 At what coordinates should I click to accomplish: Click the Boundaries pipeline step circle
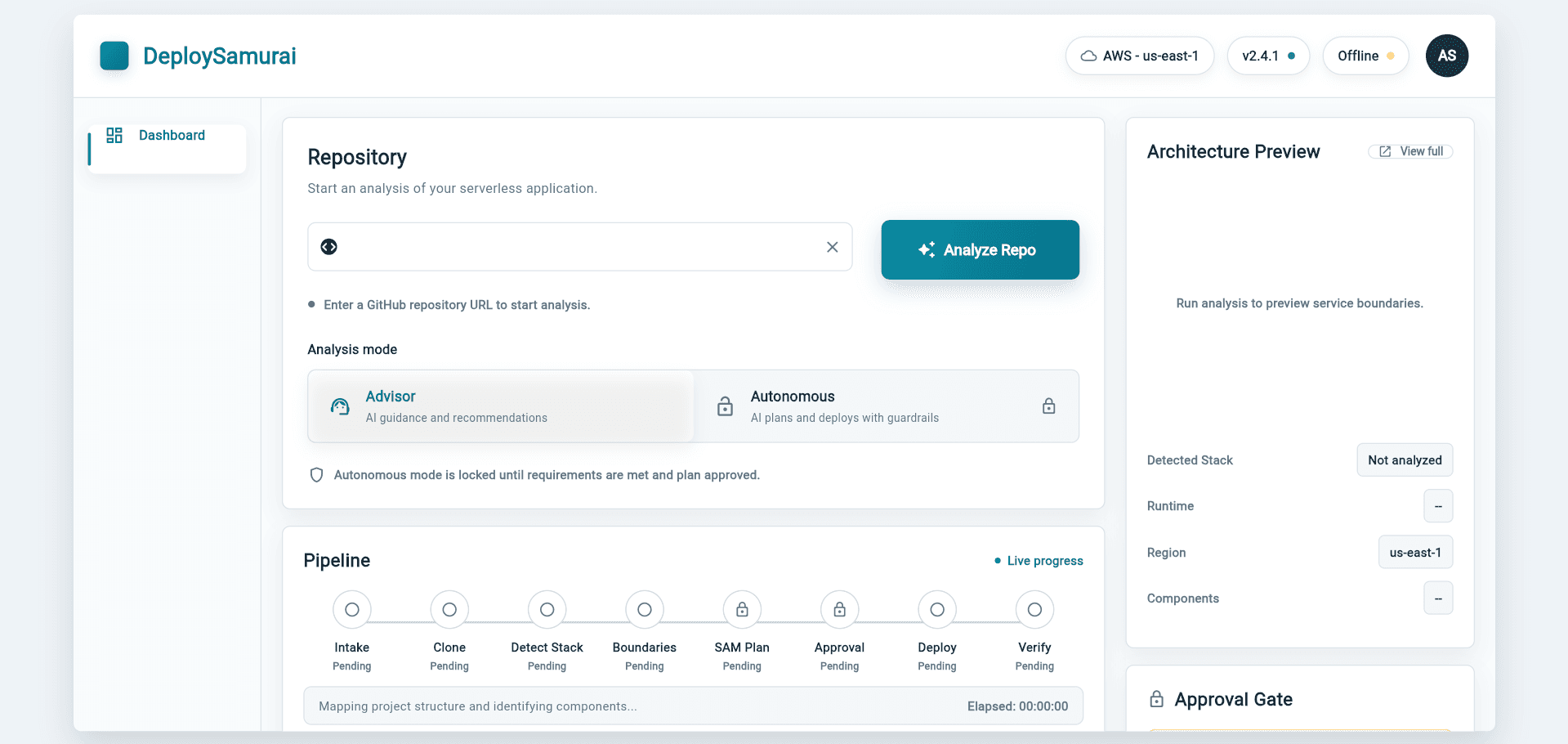pos(645,610)
